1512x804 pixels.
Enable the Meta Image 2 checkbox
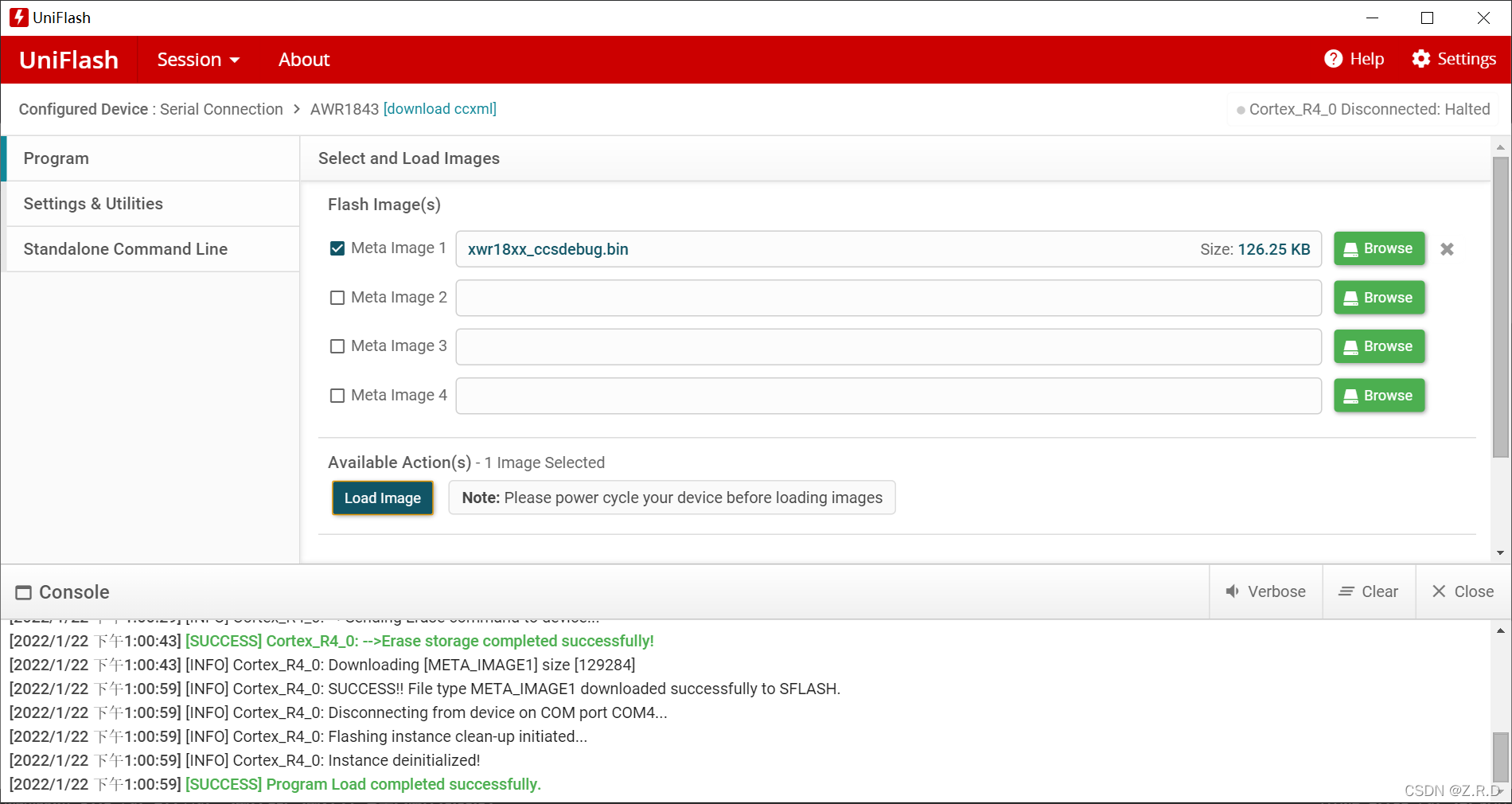tap(337, 298)
